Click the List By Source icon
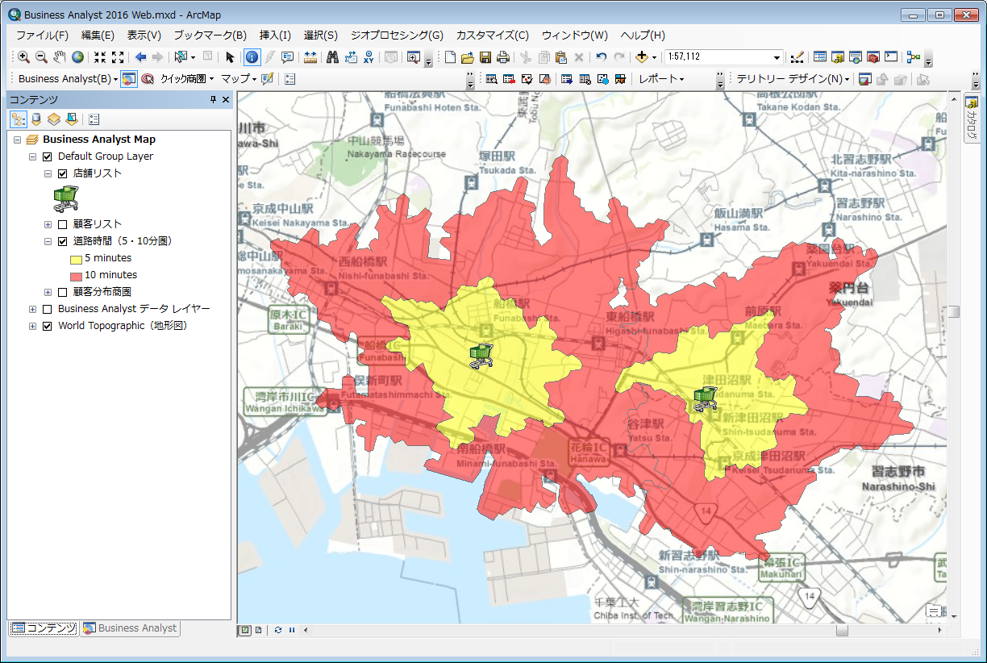 [37, 119]
